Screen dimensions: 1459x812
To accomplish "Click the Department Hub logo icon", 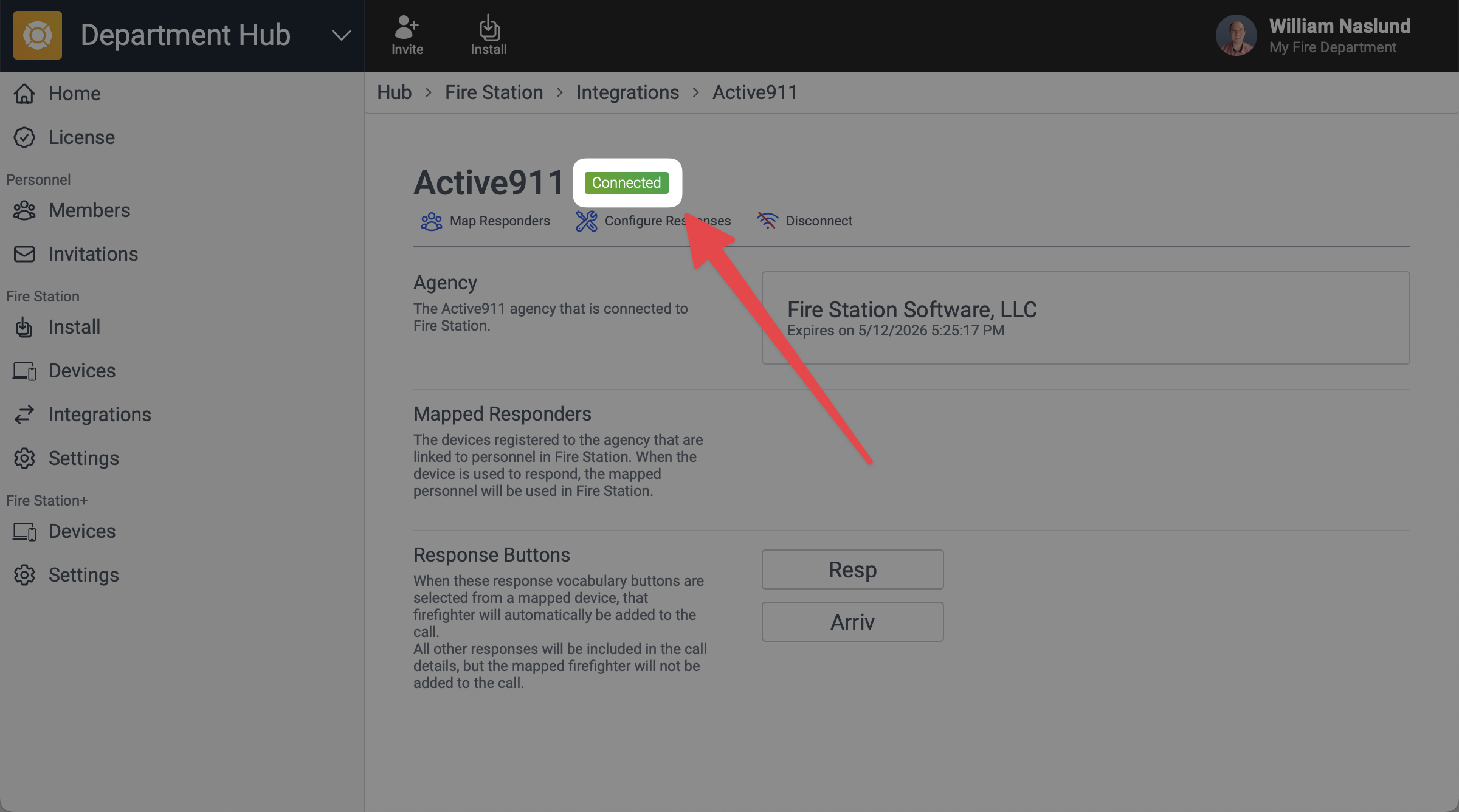I will click(x=37, y=35).
